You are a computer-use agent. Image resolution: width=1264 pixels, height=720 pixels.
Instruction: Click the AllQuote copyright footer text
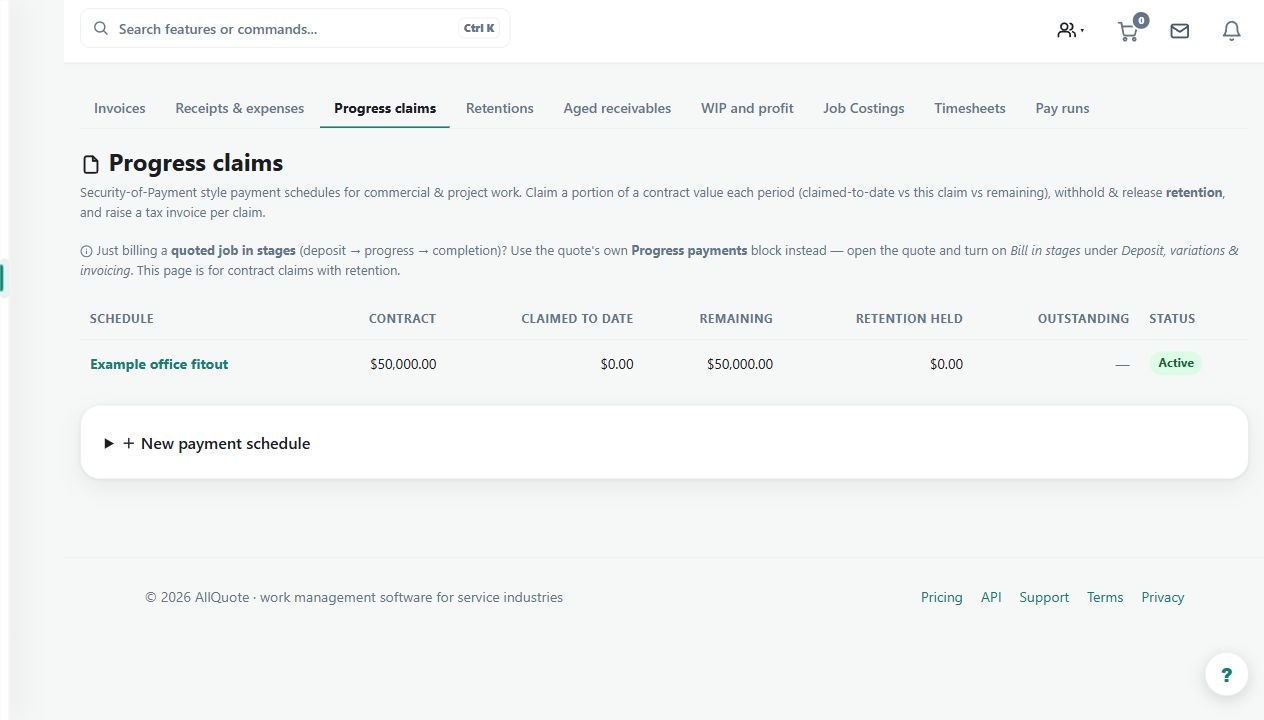click(x=354, y=597)
